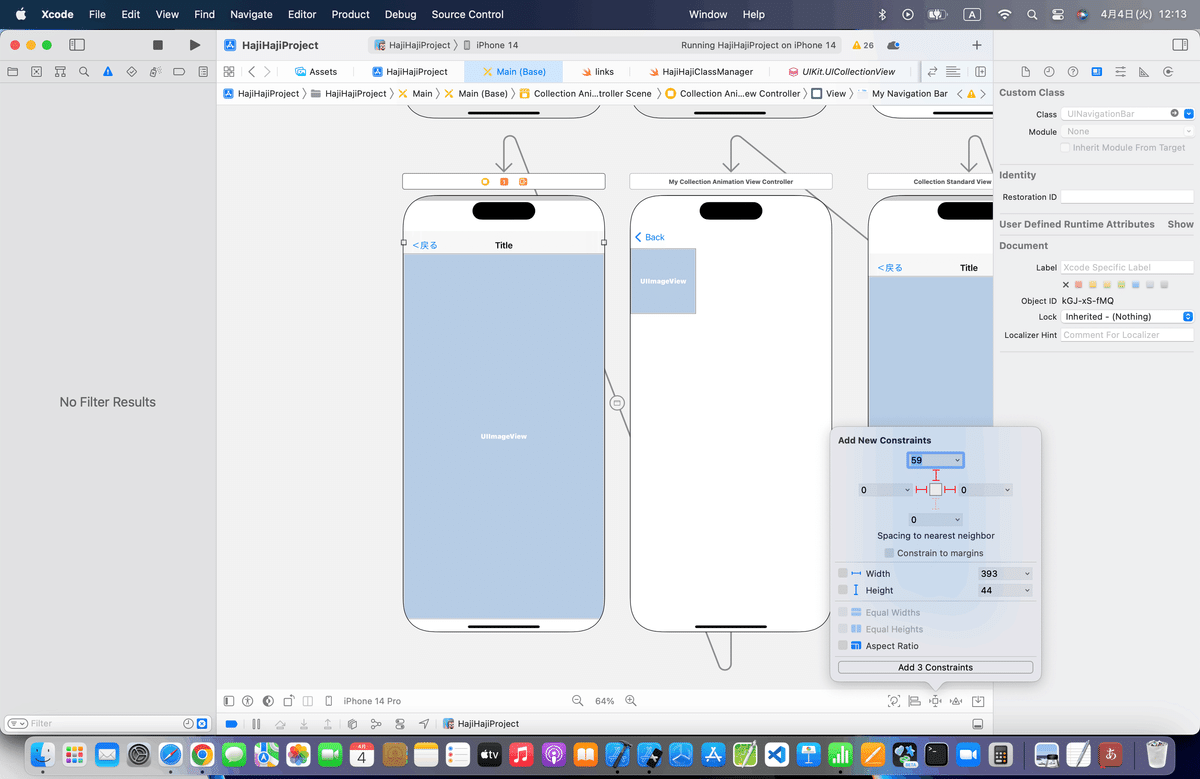The image size is (1200, 779).
Task: Open the Source Control menu
Action: pyautogui.click(x=468, y=15)
